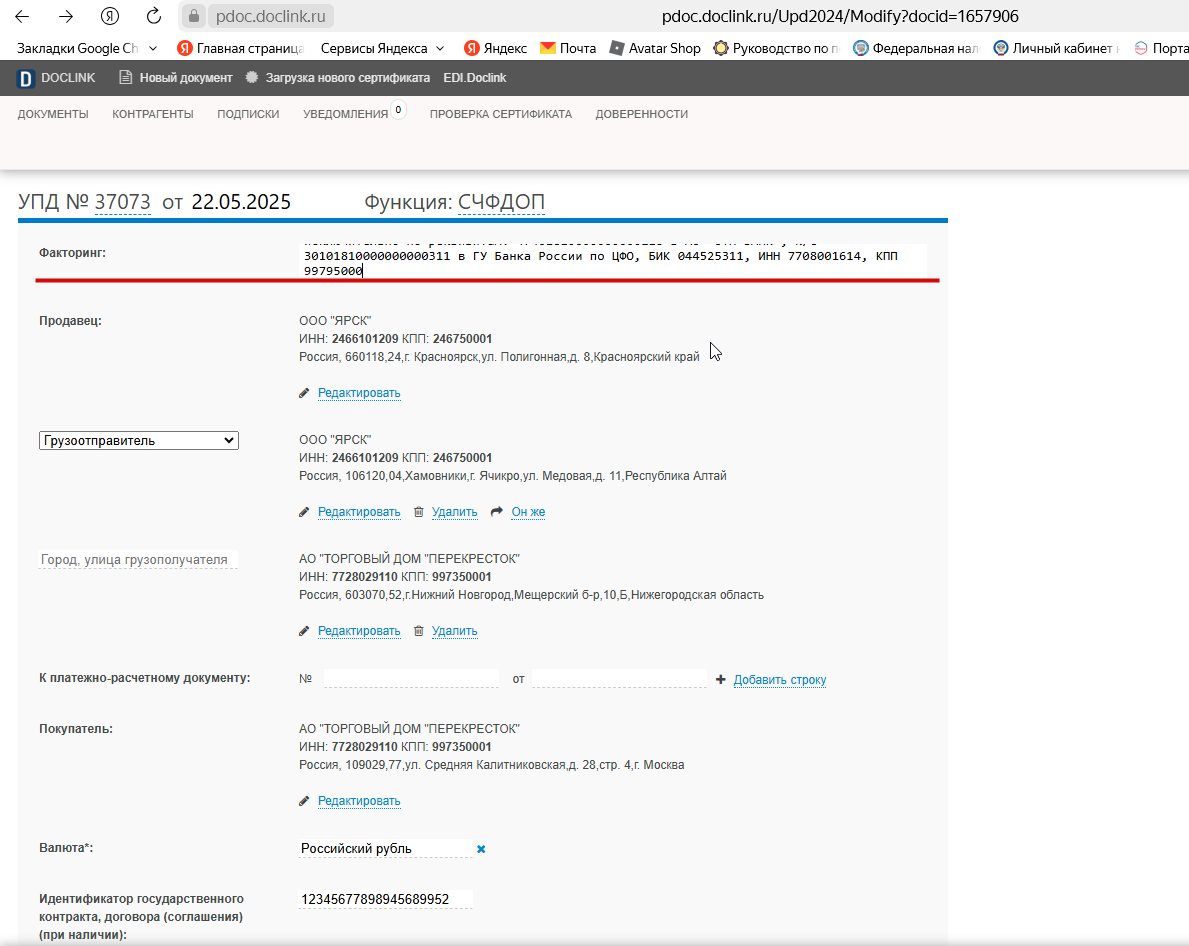Click the pencil icon for Грузоотправитель
Viewport: 1189px width, 946px height.
click(x=304, y=512)
